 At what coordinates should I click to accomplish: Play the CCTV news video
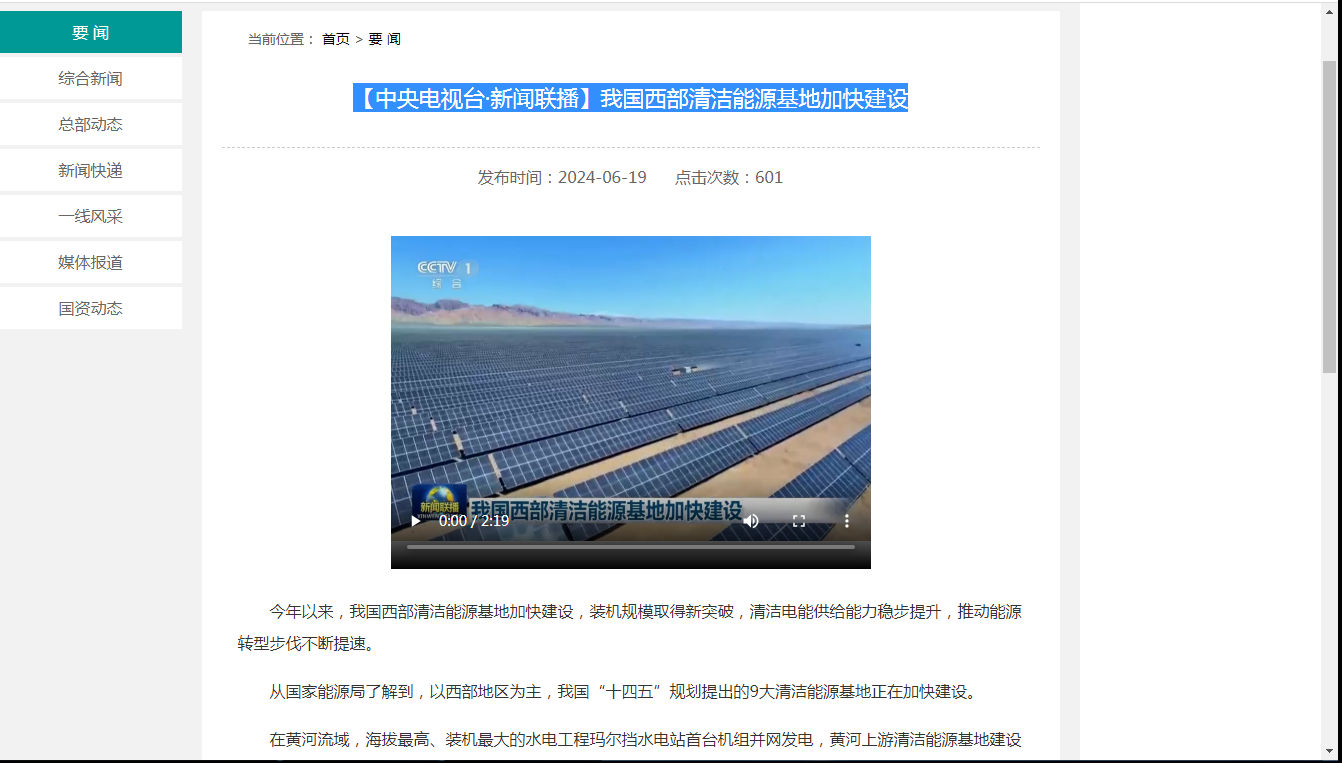(416, 521)
